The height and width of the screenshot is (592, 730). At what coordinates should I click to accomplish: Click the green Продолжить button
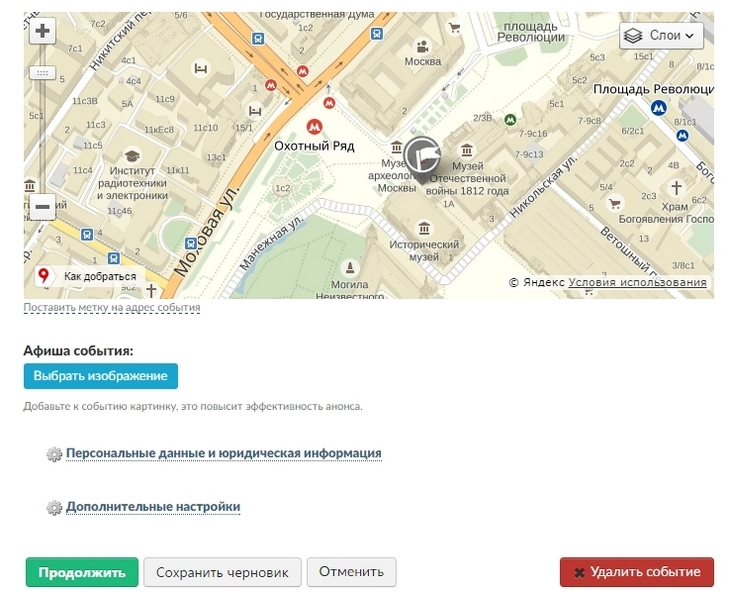[x=82, y=572]
